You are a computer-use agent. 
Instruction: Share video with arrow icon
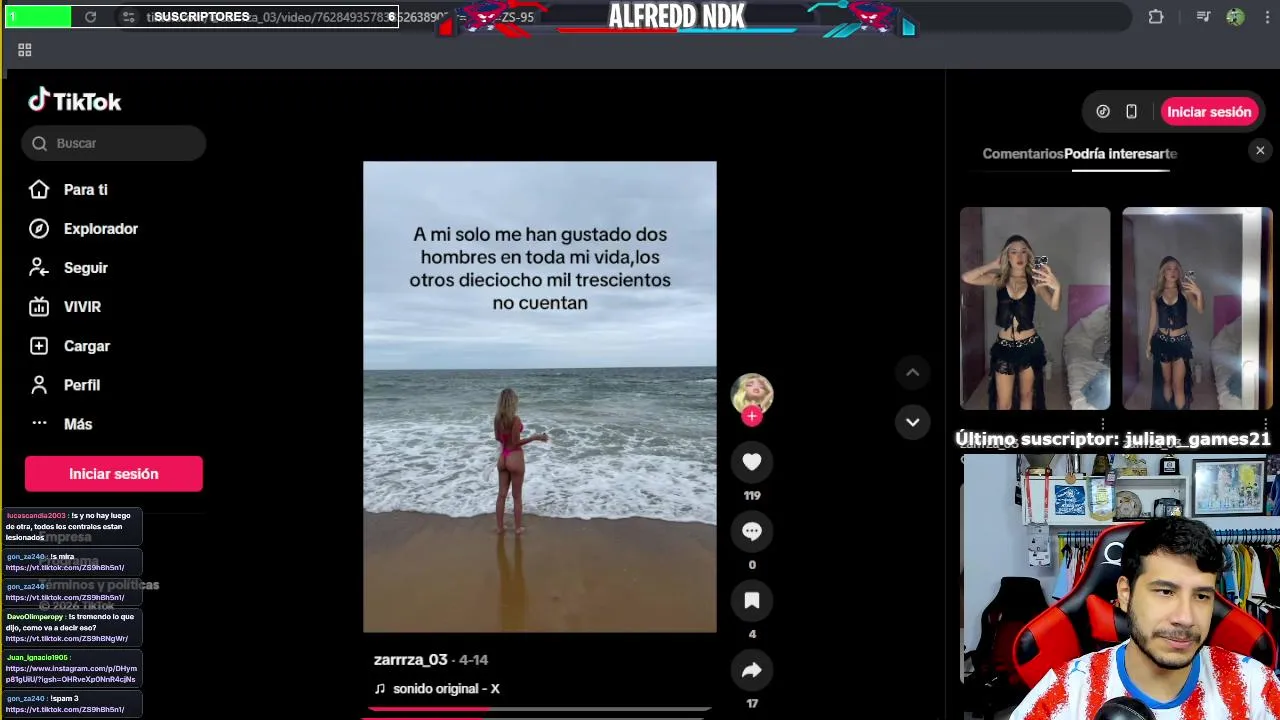pyautogui.click(x=752, y=671)
